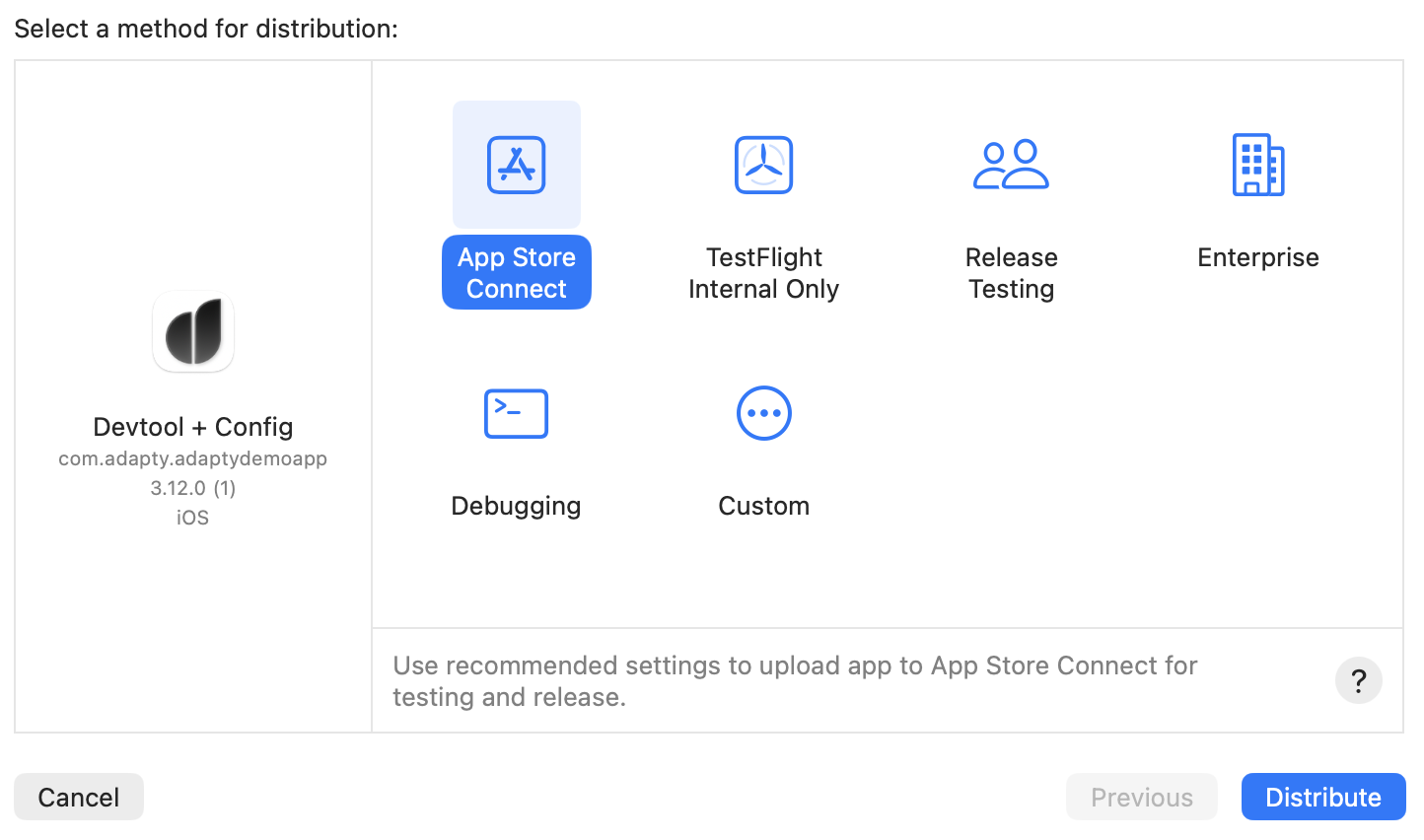1424x840 pixels.
Task: Click the Release Testing text label
Action: (1011, 272)
